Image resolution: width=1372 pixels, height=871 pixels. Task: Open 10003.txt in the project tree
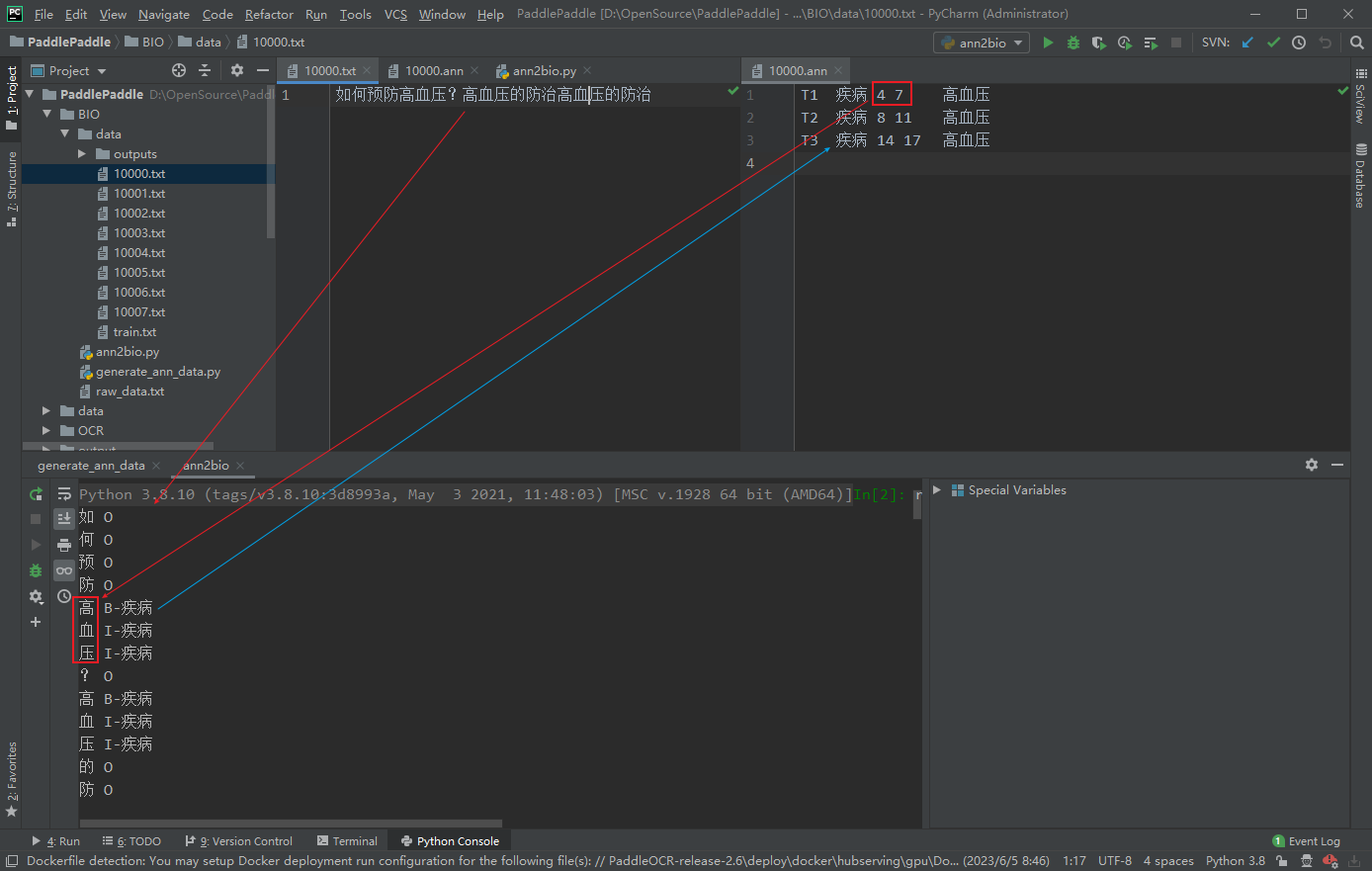tap(139, 232)
